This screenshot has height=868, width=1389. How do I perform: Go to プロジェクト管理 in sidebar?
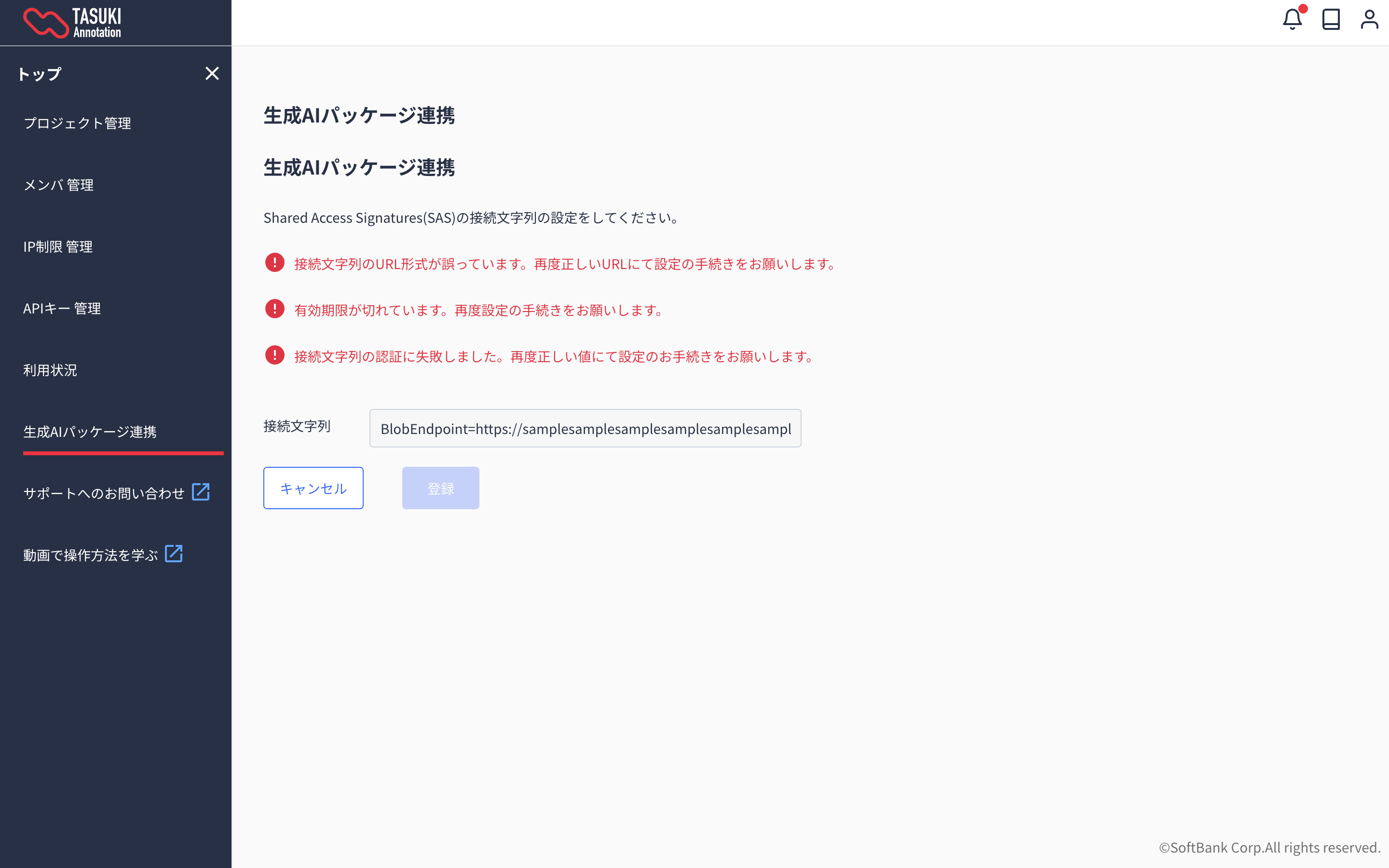pos(77,123)
